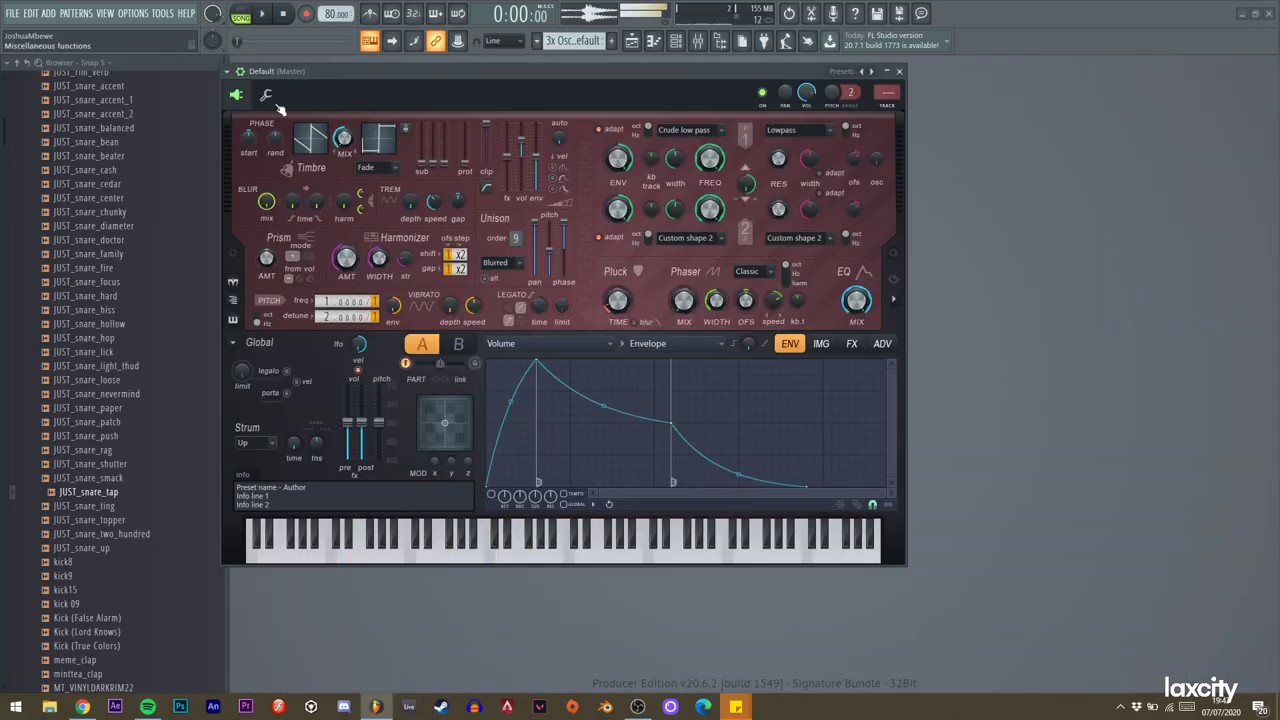
Task: Open the help question mark icon
Action: tap(855, 14)
